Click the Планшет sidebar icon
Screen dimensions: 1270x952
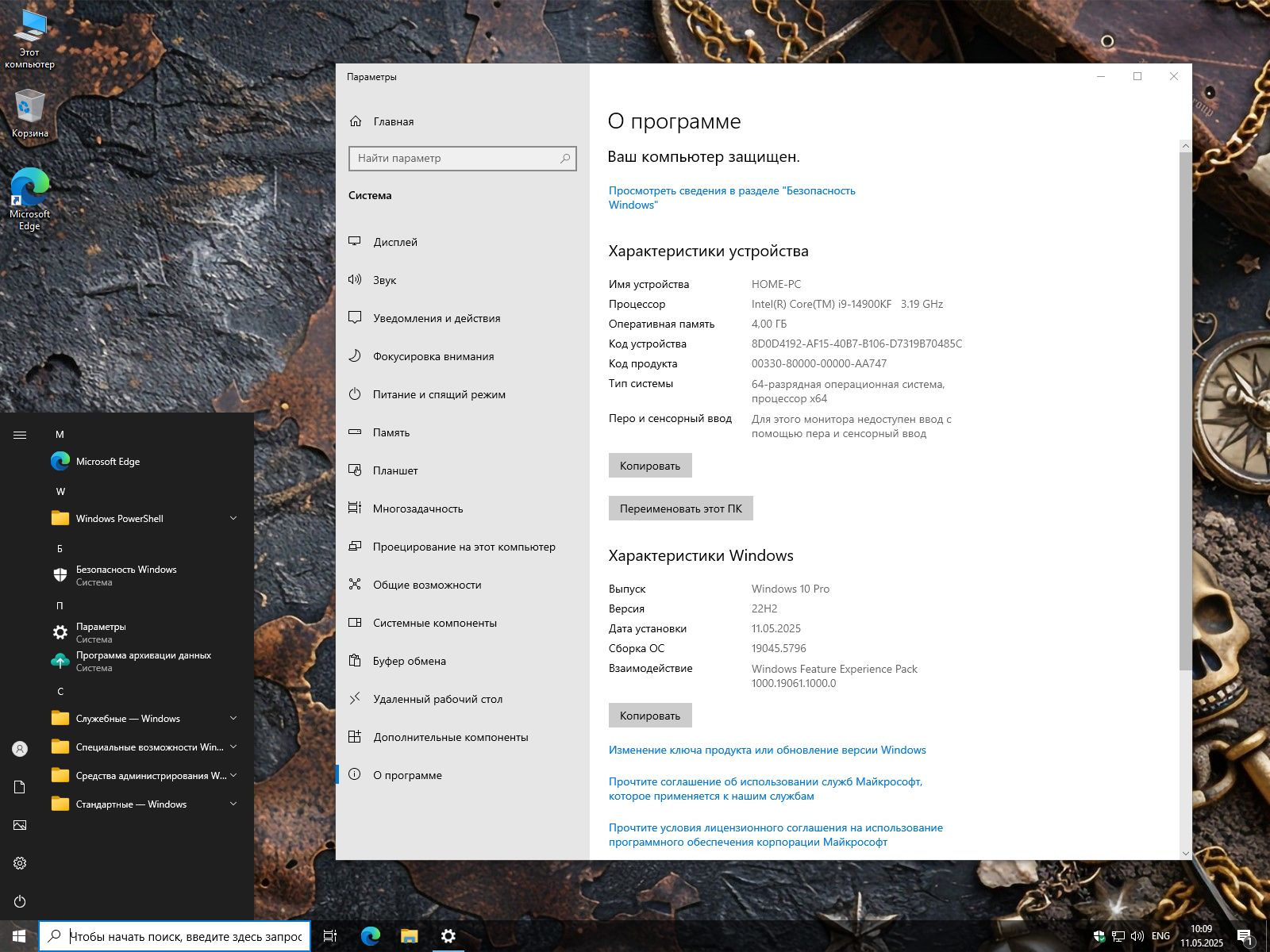pos(355,470)
